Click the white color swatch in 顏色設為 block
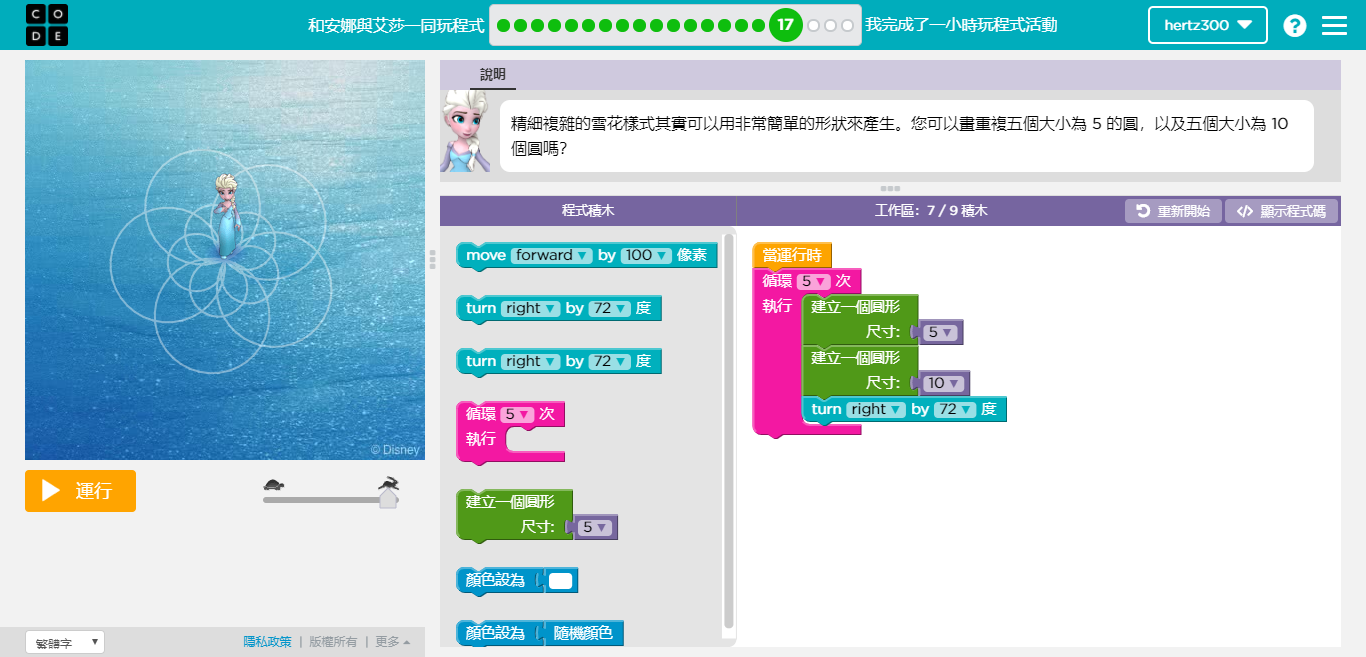This screenshot has height=657, width=1366. click(561, 580)
